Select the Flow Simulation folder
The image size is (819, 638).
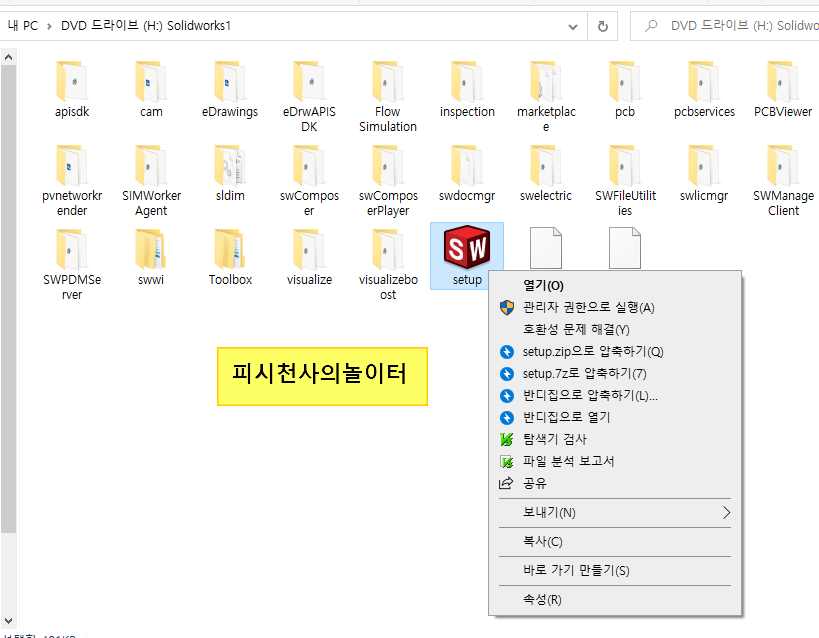[x=388, y=96]
